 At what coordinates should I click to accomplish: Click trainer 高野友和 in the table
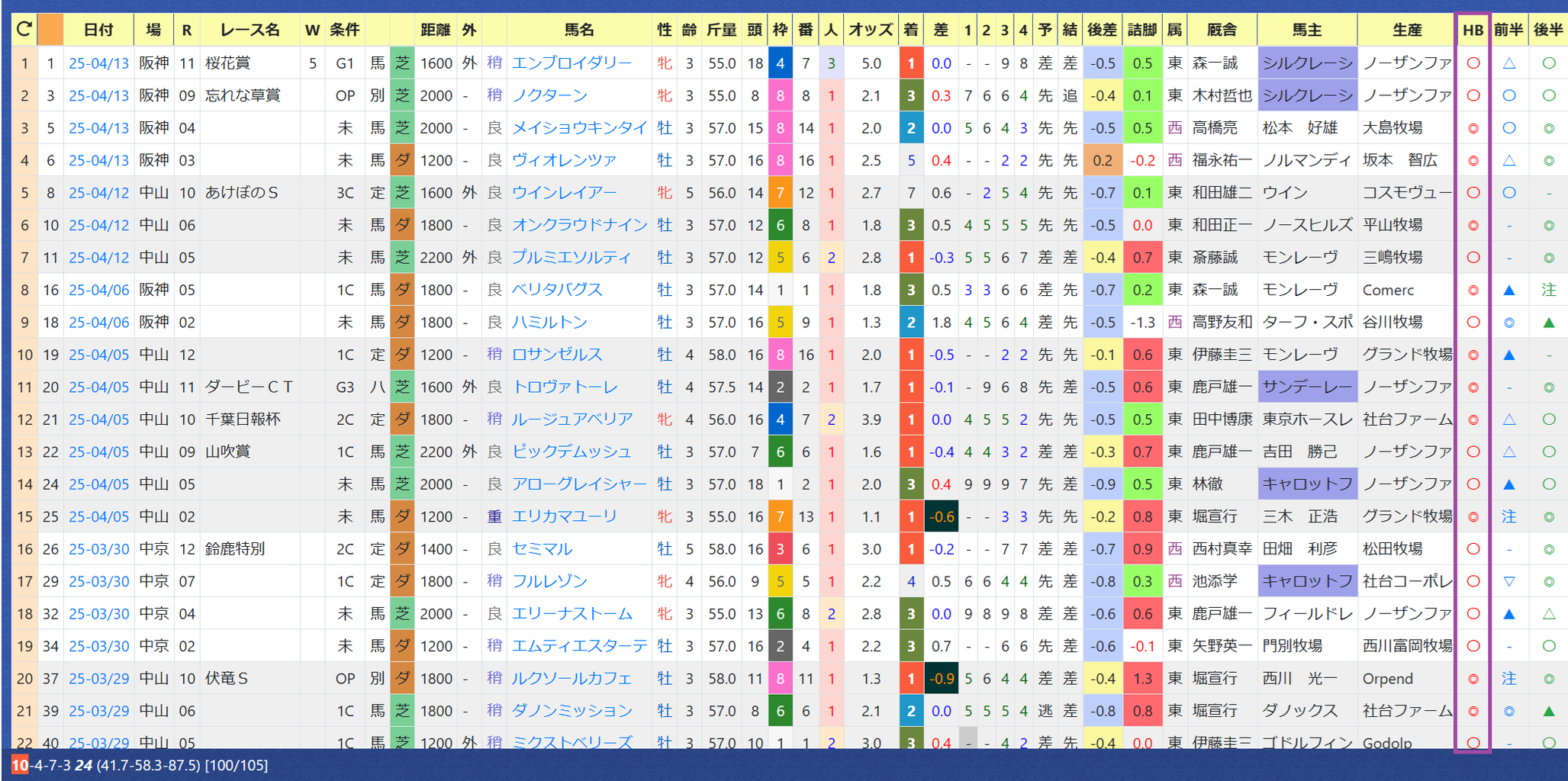[1222, 323]
